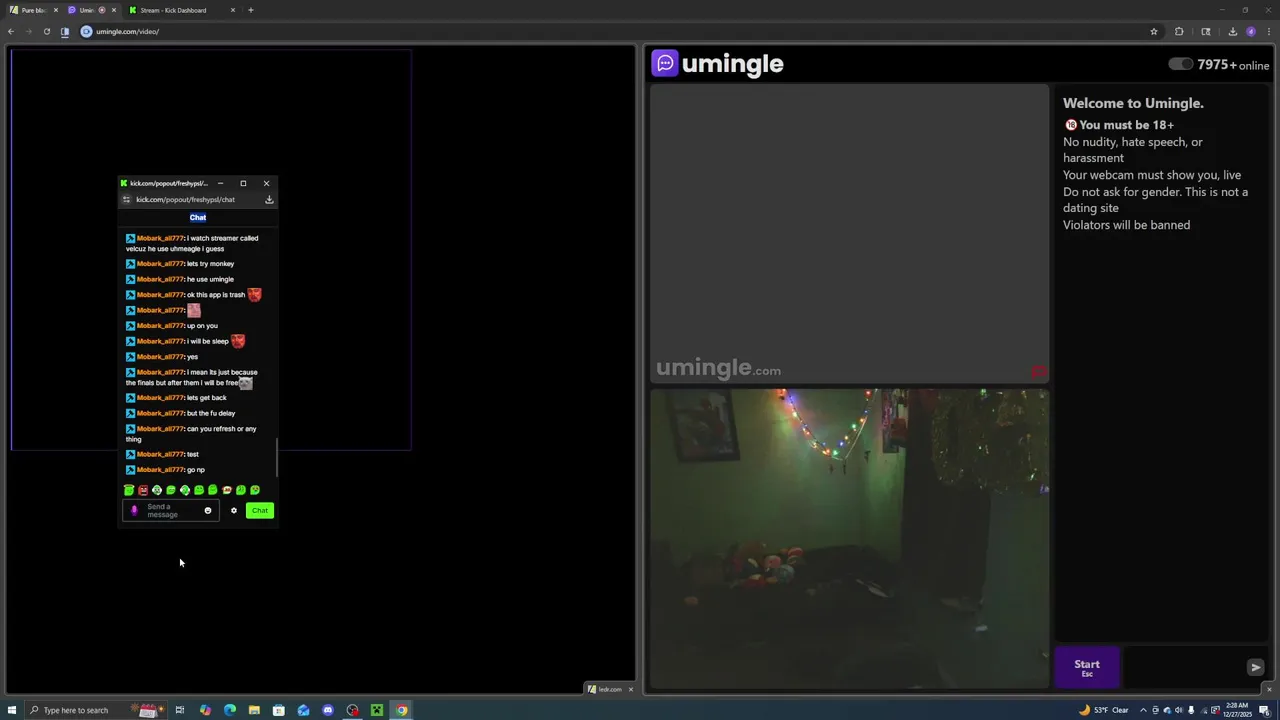
Task: Open the weather widget showing 53°F Clear
Action: tap(1104, 710)
